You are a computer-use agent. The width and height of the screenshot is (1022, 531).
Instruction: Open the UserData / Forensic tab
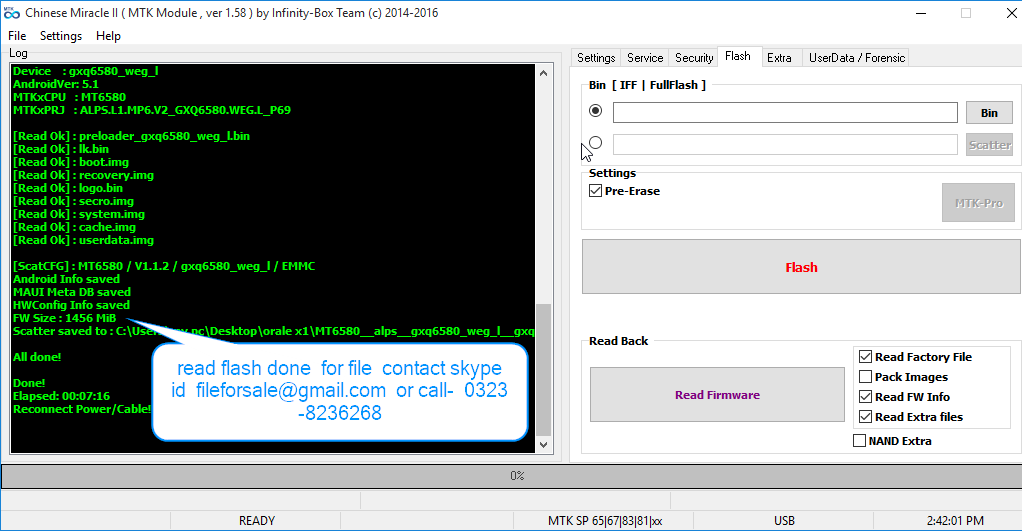click(x=856, y=58)
